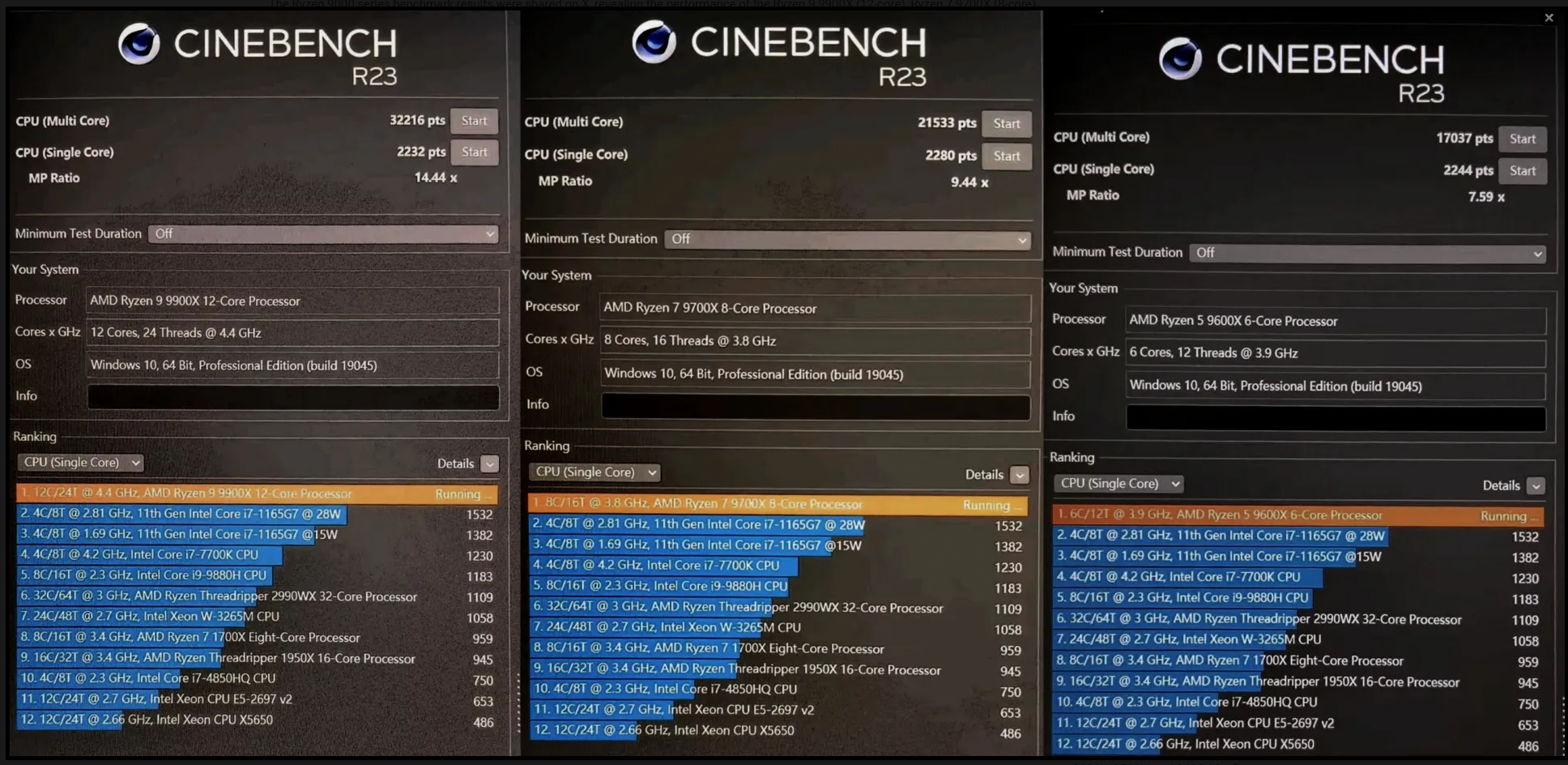This screenshot has width=1568, height=765.
Task: Select i7-1165G7 @15W row in 9600X window
Action: click(x=1298, y=557)
